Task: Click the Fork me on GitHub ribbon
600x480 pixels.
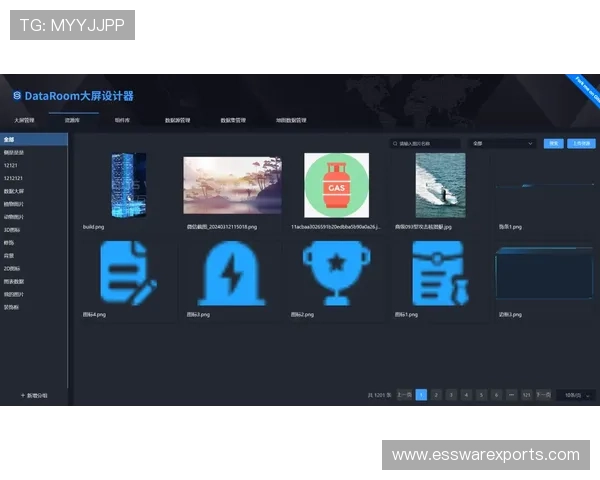Action: 585,90
